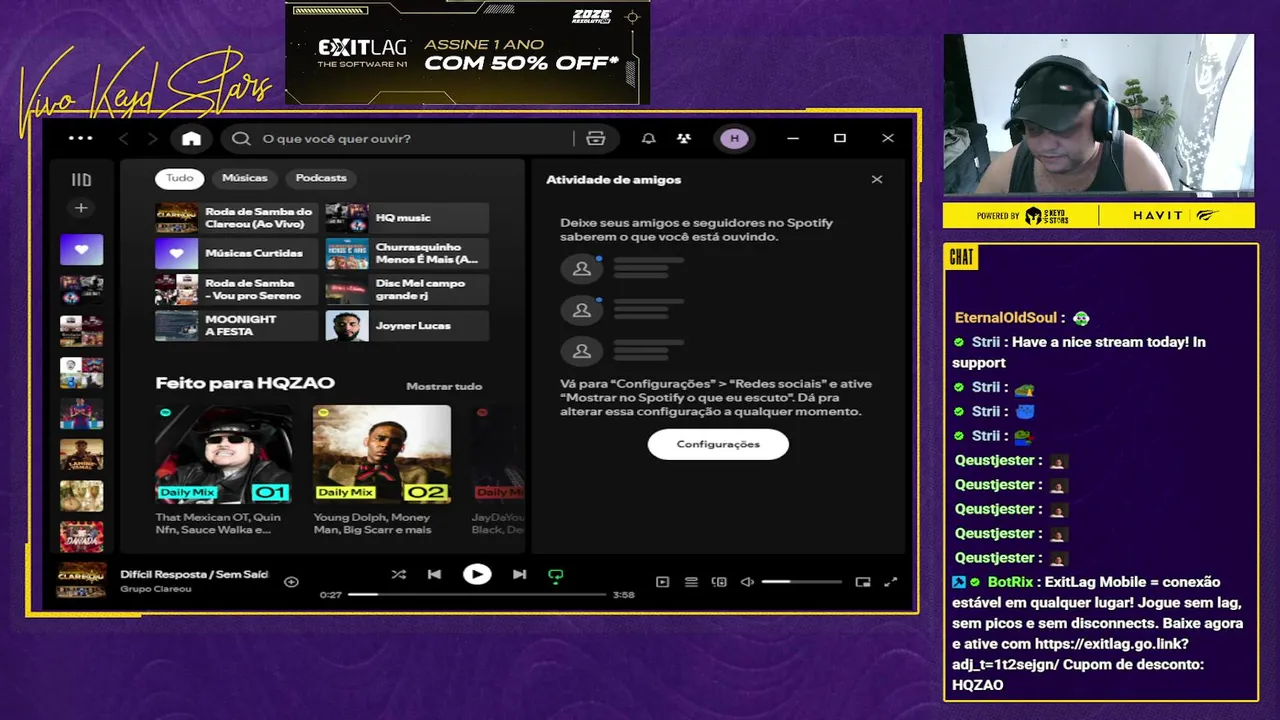Screen dimensions: 1280x720
Task: Go back with the left arrow
Action: 124,138
